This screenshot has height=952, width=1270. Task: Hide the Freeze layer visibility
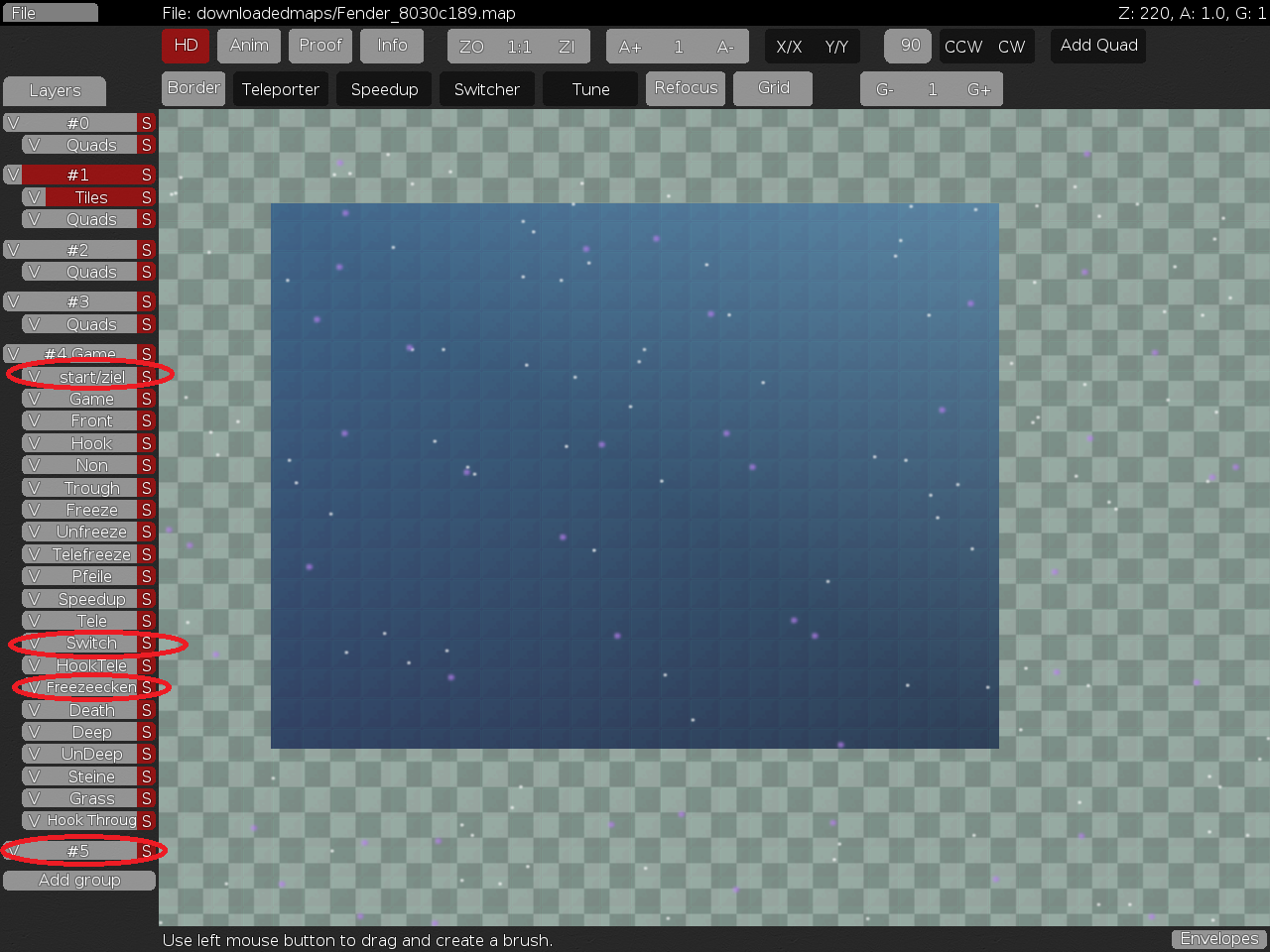[x=33, y=509]
